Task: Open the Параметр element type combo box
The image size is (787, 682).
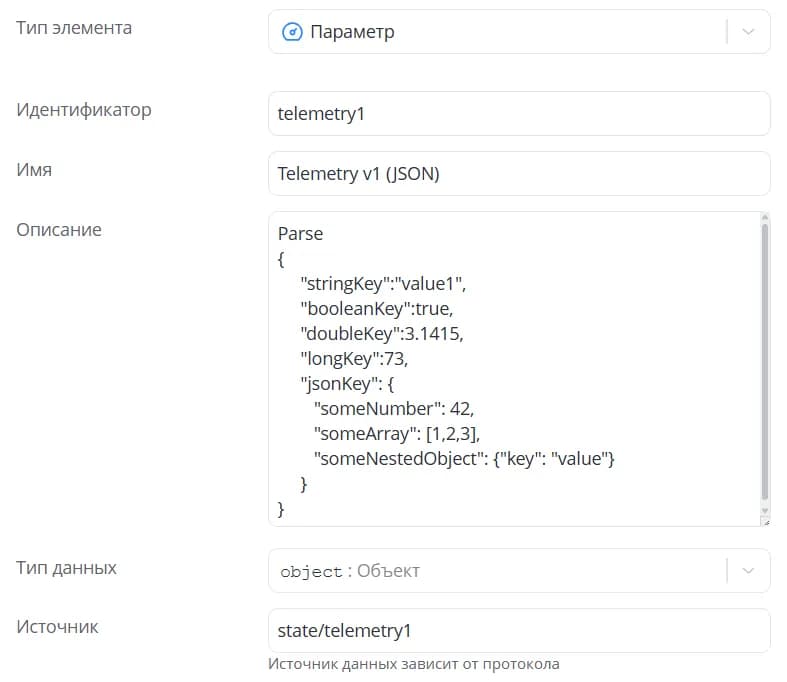Action: coord(519,32)
